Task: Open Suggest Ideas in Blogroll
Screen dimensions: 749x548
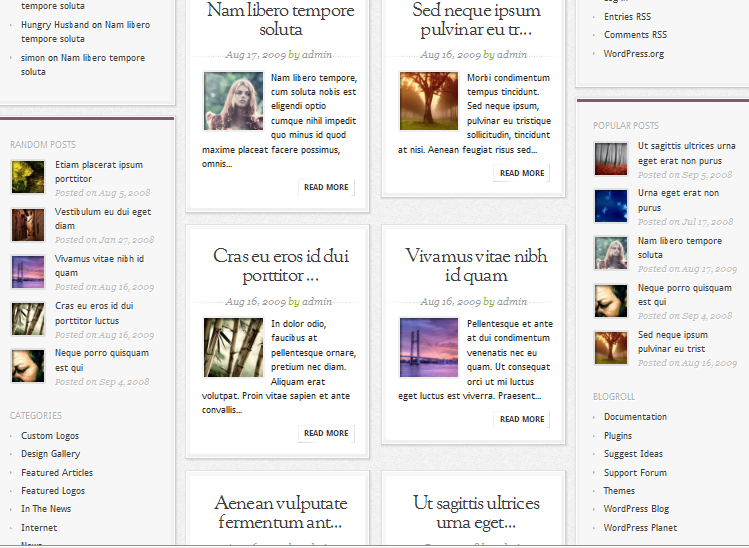Action: pos(633,454)
